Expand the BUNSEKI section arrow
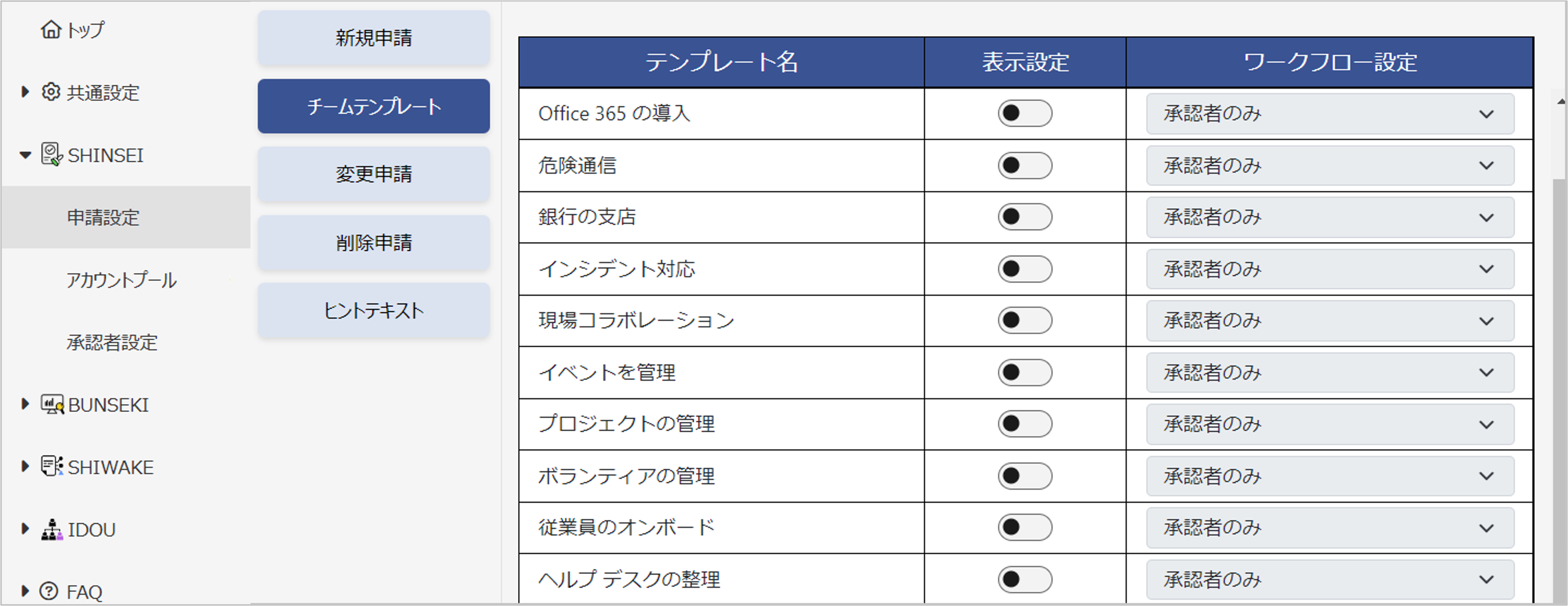This screenshot has height=606, width=1568. pyautogui.click(x=25, y=404)
